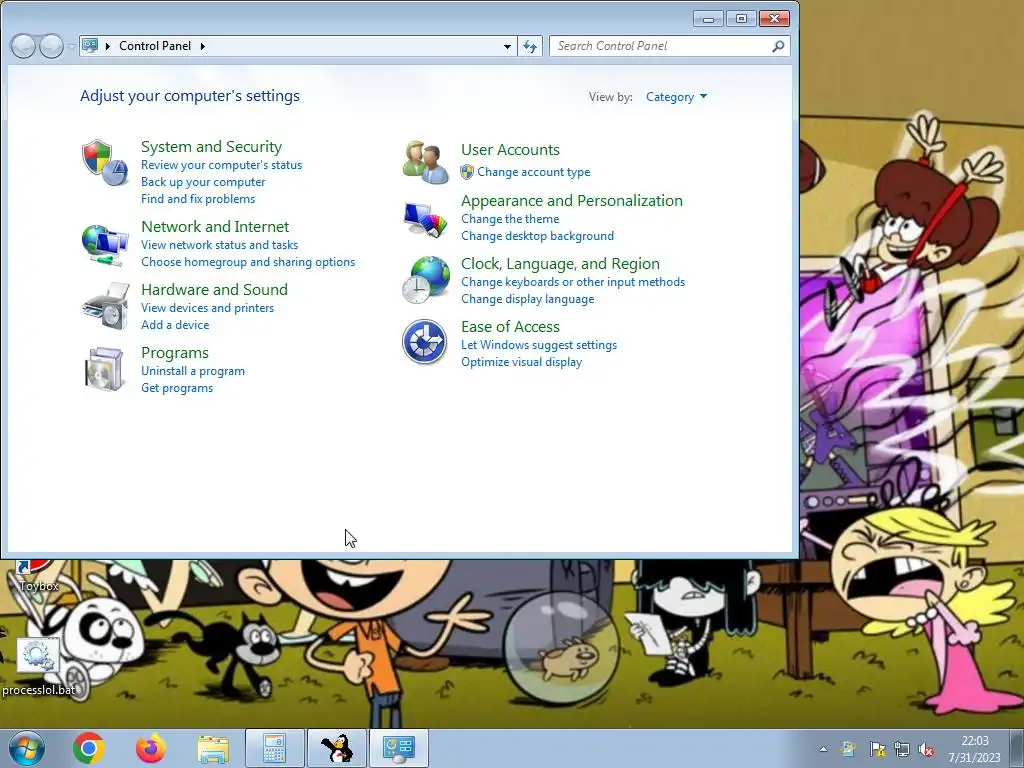1024x768 pixels.
Task: Open System and Security heading link
Action: [x=212, y=146]
